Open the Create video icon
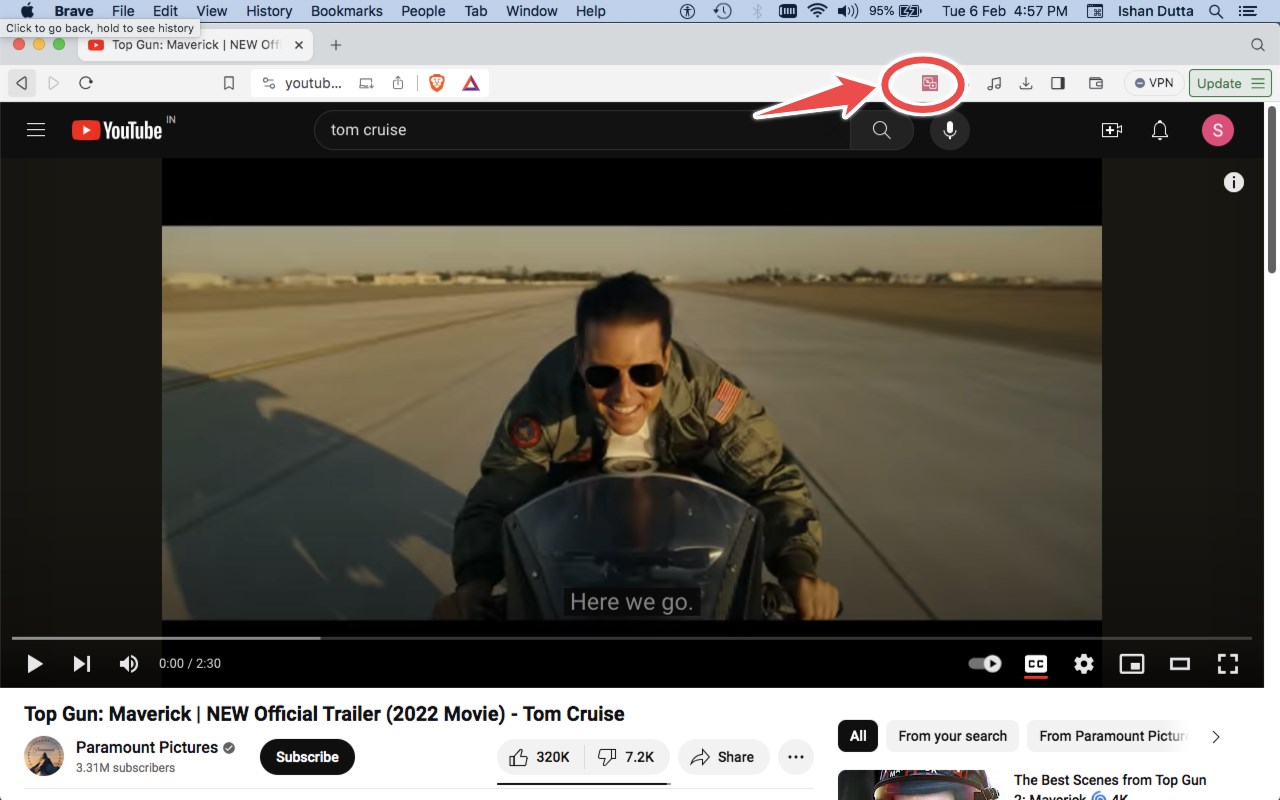Screen dimensions: 1280x800 pyautogui.click(x=1111, y=130)
